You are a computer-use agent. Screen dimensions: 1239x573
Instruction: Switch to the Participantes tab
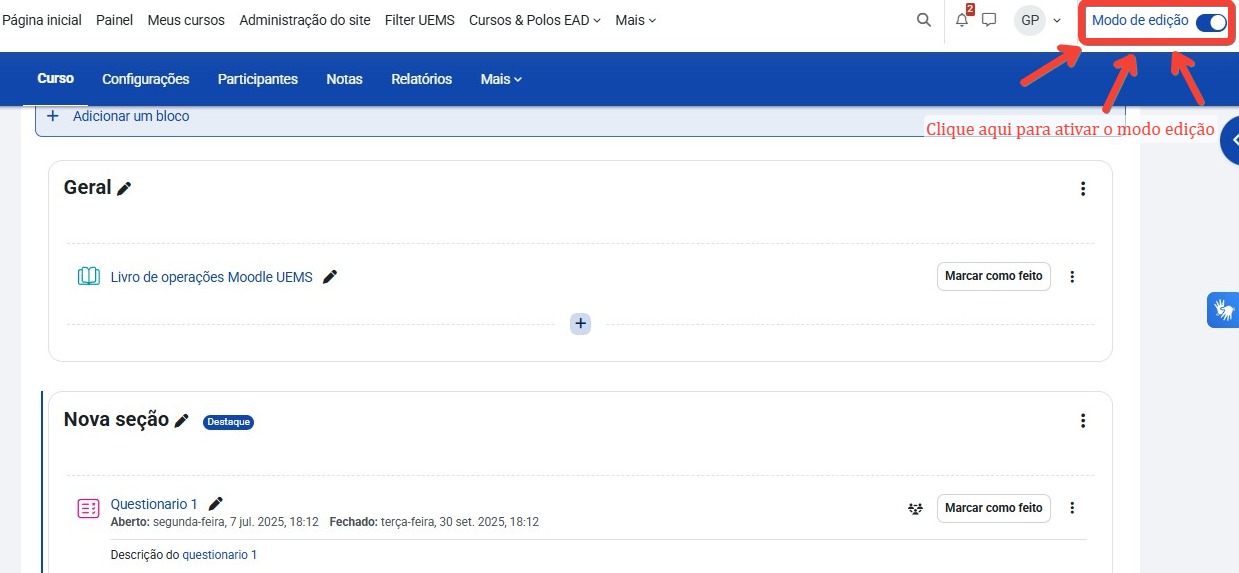(258, 79)
